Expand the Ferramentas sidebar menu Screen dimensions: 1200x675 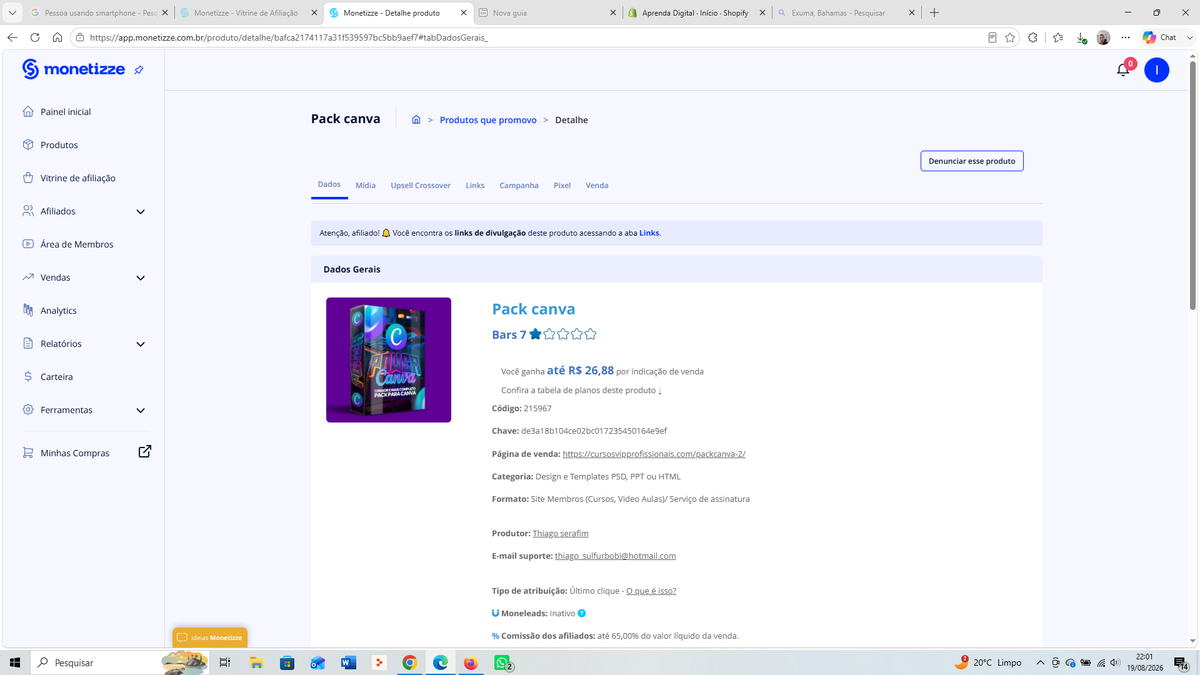click(x=140, y=410)
